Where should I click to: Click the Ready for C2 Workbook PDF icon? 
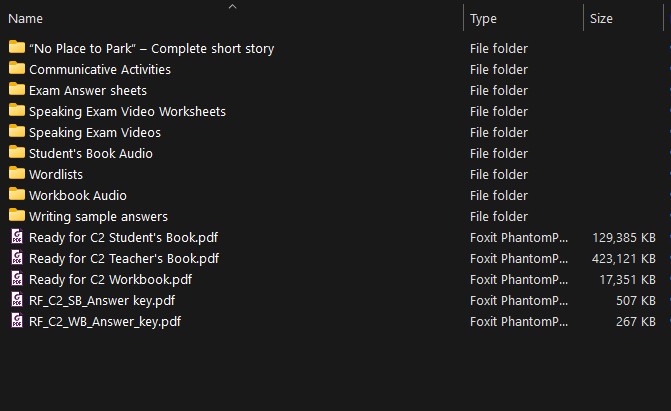pyautogui.click(x=17, y=279)
